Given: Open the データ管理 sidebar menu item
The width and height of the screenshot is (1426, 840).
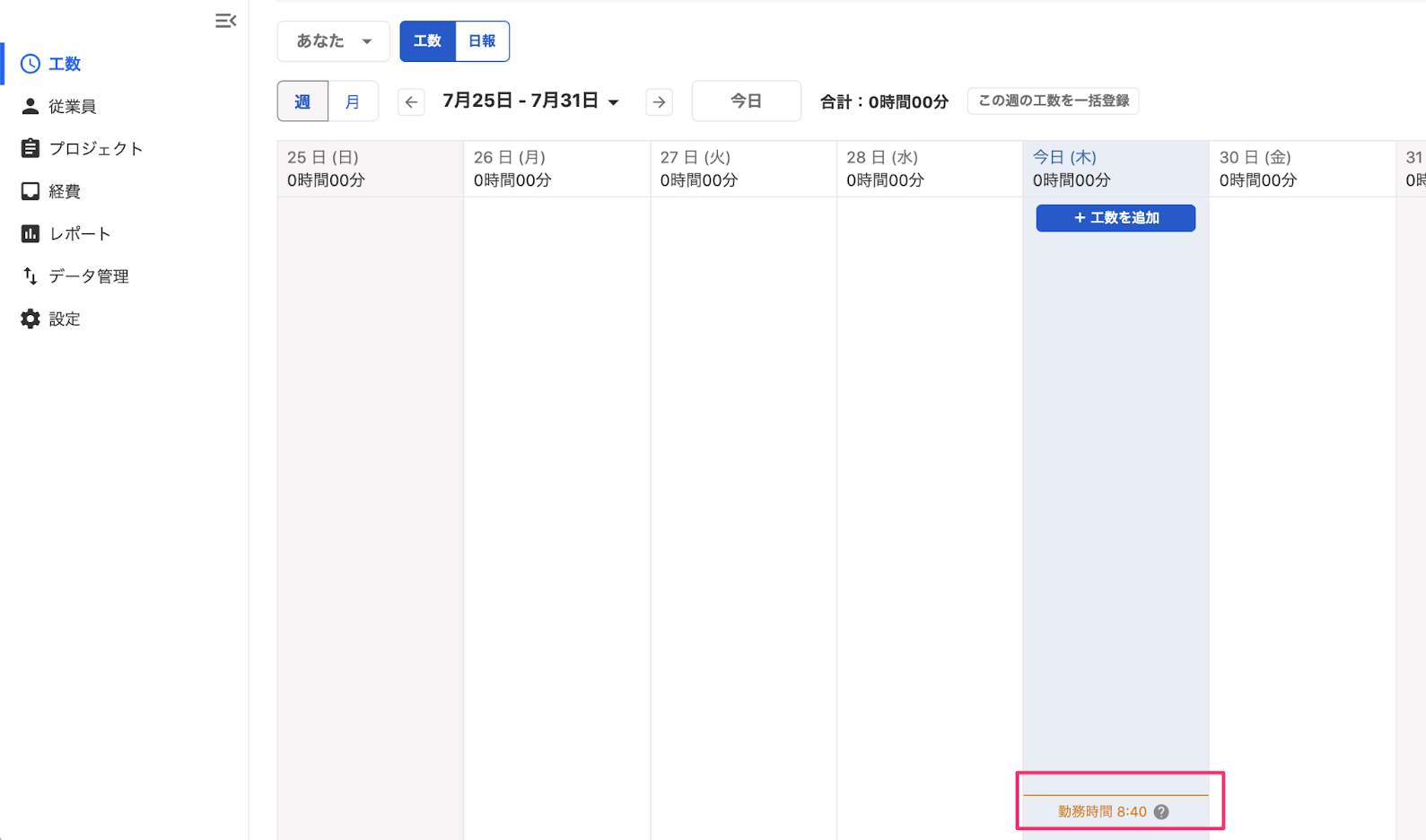Looking at the screenshot, I should pos(124,276).
